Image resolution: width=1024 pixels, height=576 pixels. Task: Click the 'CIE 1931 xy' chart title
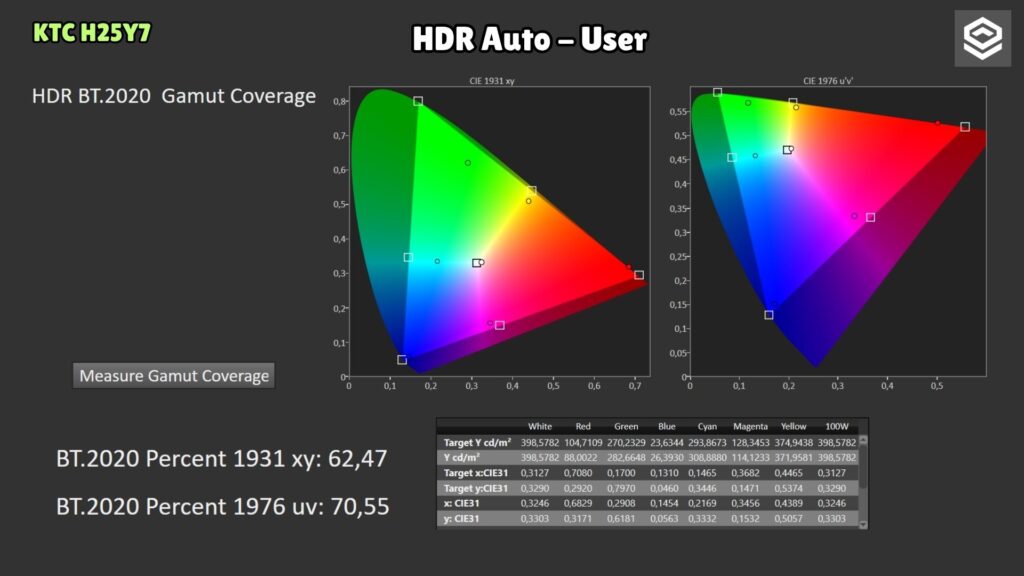(492, 81)
